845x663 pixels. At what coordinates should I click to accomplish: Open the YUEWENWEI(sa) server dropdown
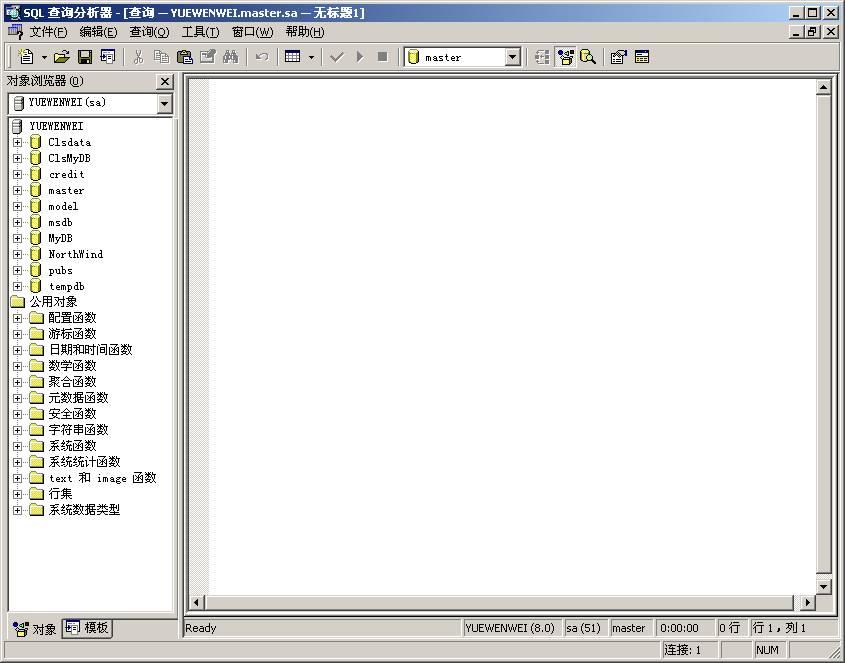pos(165,103)
